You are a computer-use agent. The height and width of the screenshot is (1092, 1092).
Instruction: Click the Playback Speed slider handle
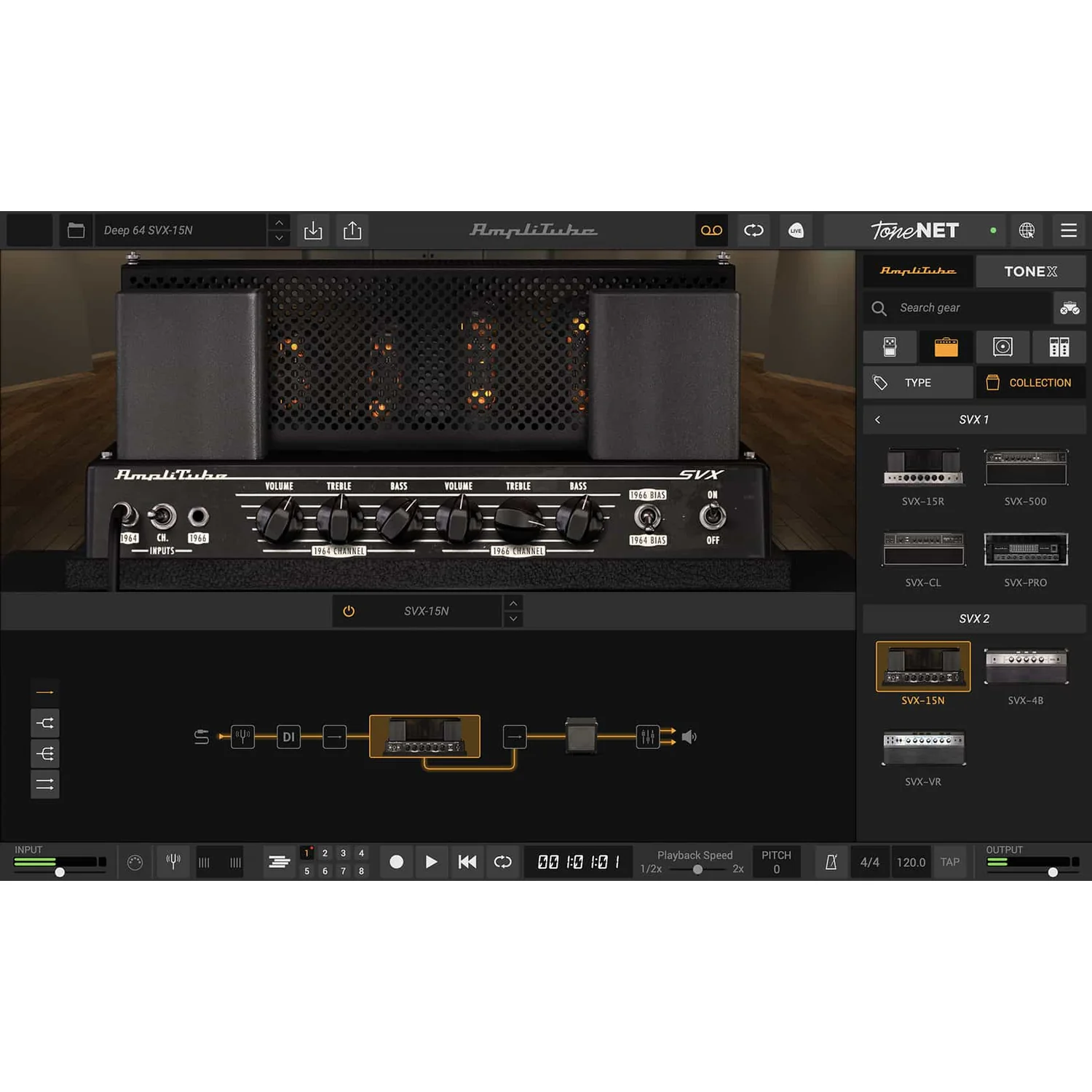click(697, 869)
